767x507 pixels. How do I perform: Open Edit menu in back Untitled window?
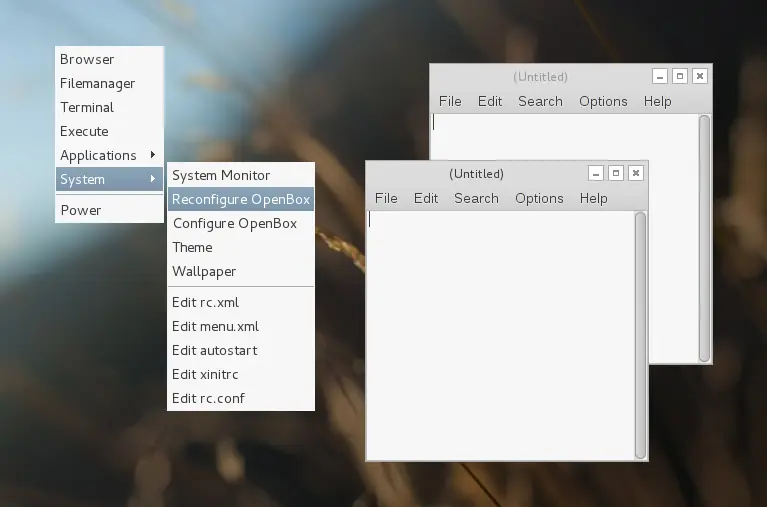(x=490, y=101)
